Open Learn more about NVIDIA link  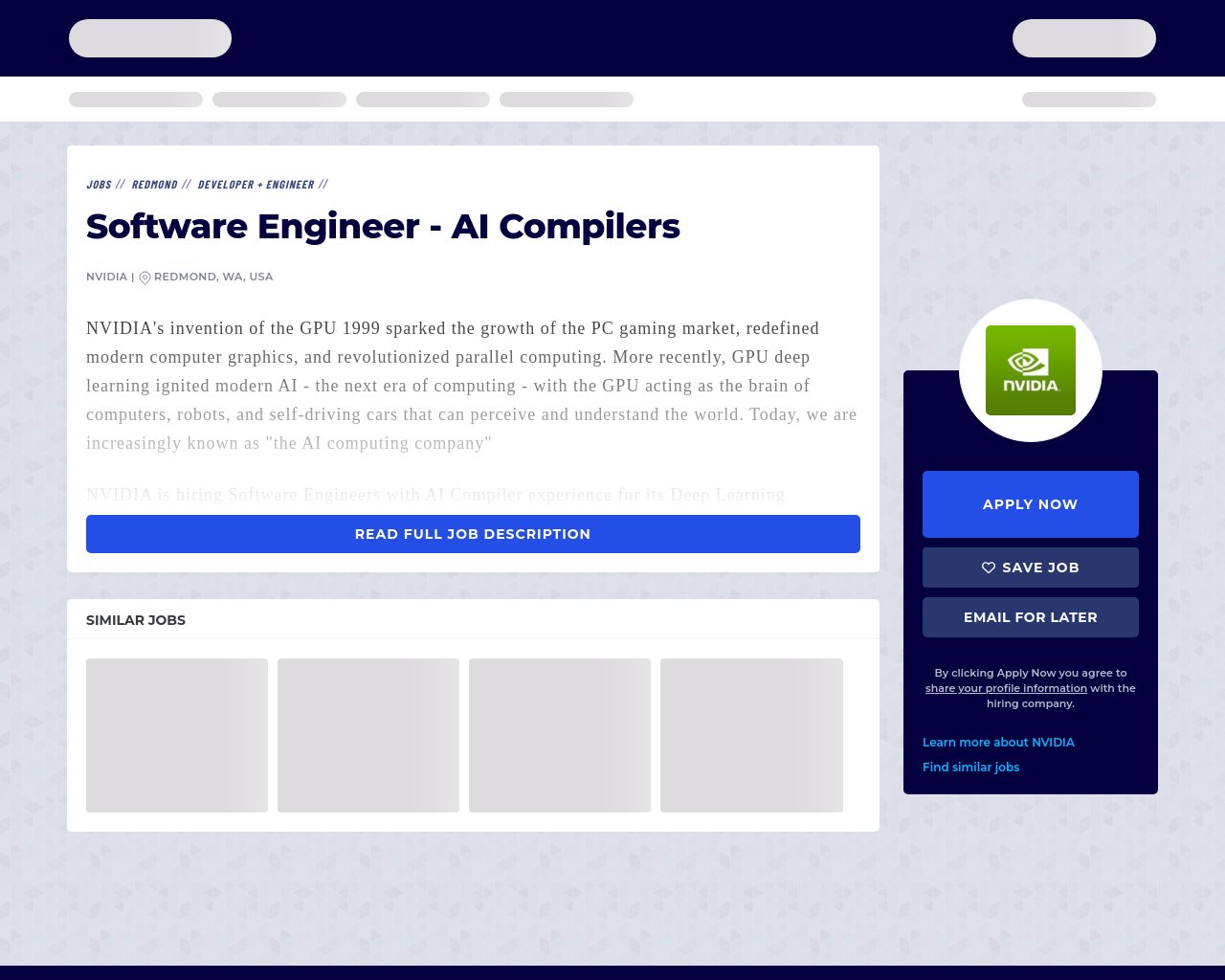998,743
